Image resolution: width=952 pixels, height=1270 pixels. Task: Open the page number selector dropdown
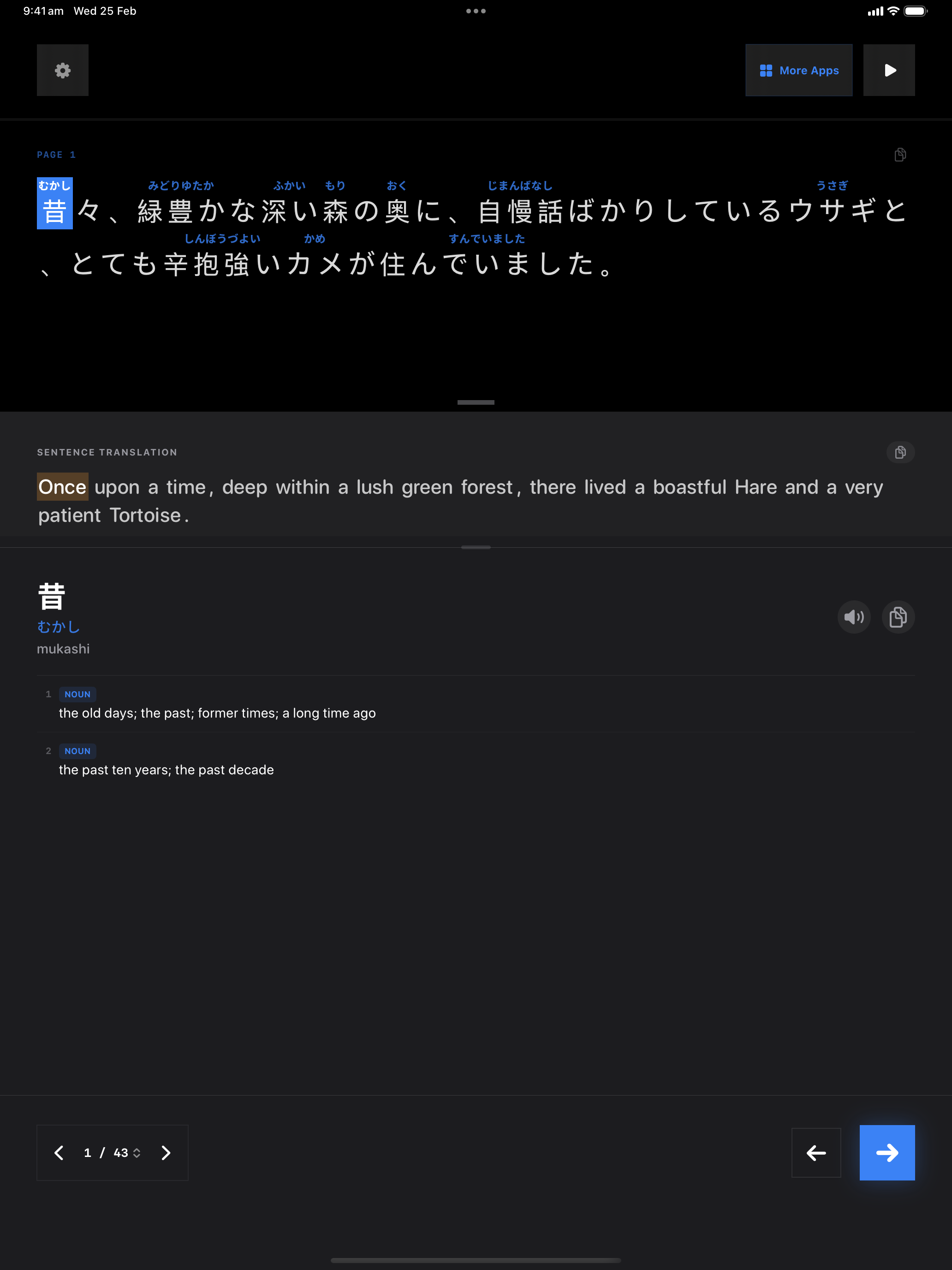pos(113,1152)
